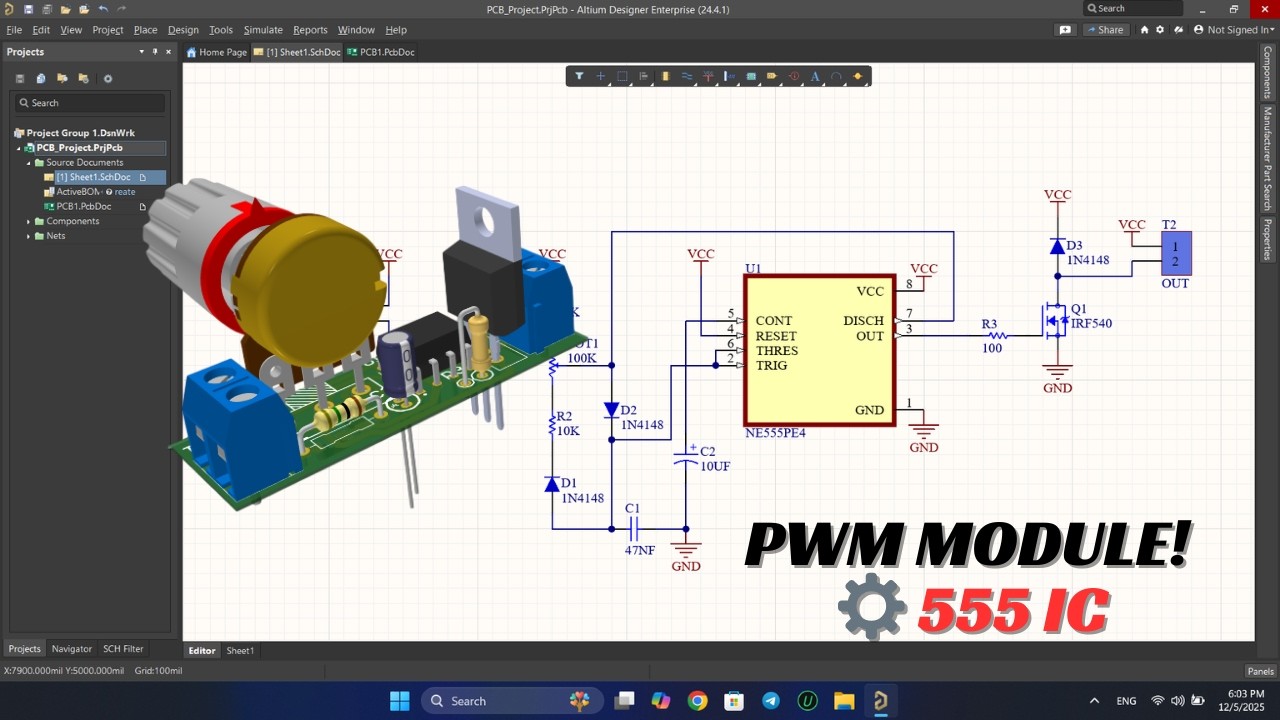The width and height of the screenshot is (1280, 720).
Task: Expand the Nets folder
Action: [x=29, y=236]
